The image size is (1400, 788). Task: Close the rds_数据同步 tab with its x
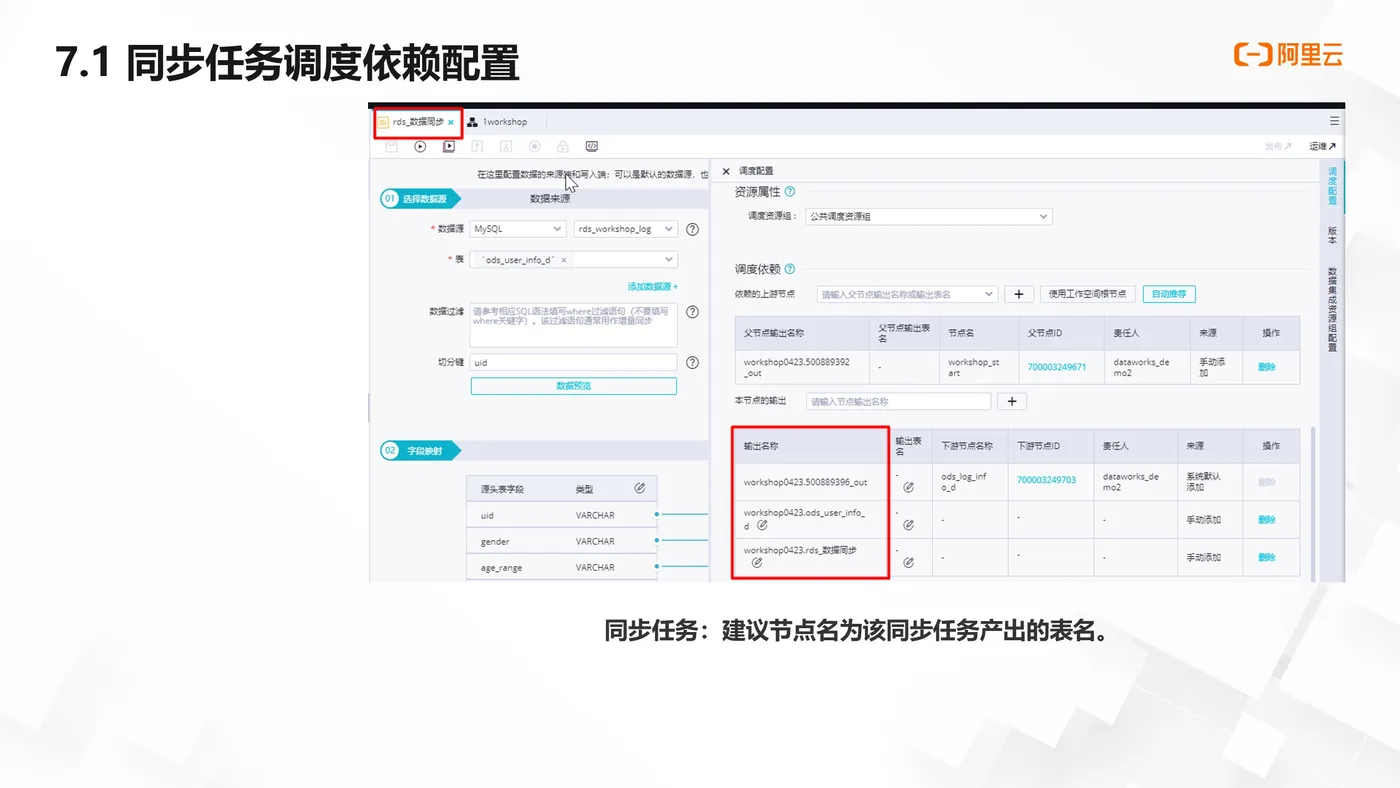(x=451, y=122)
